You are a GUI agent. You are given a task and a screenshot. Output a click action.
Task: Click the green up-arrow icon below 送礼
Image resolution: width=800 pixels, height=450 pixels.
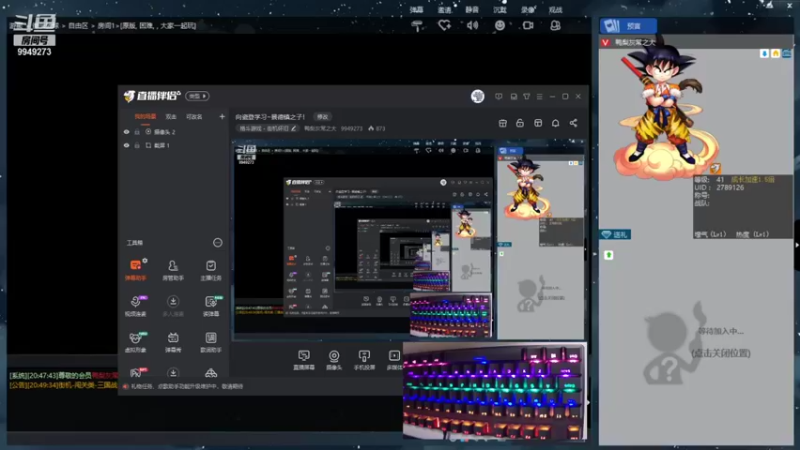click(x=609, y=255)
